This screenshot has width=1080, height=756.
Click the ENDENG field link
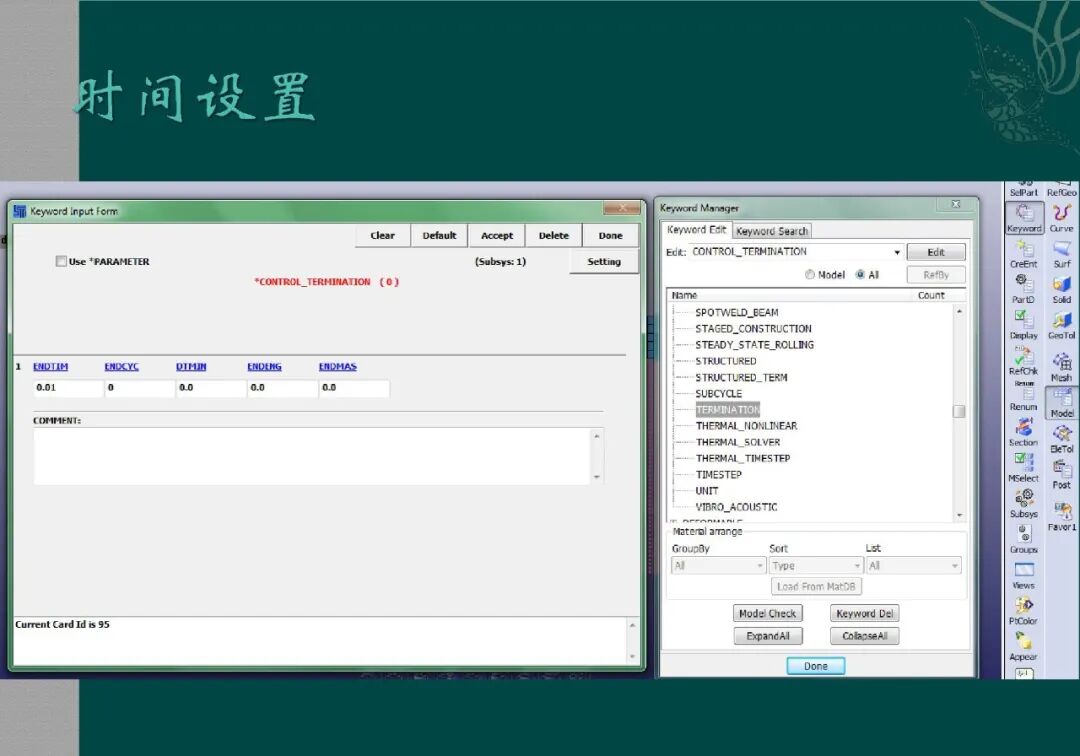(264, 366)
